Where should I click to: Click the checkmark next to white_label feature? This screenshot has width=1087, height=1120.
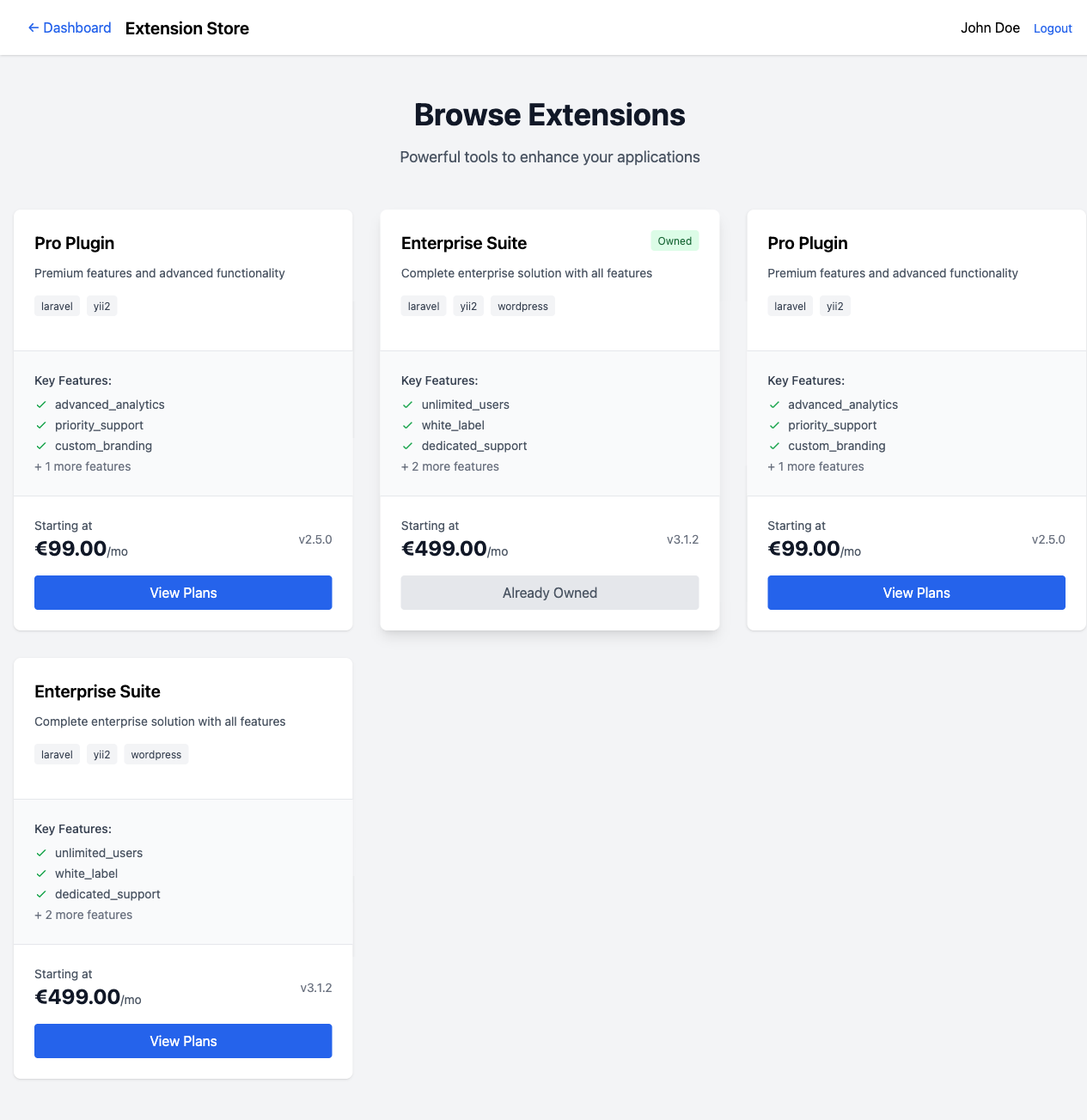(408, 425)
